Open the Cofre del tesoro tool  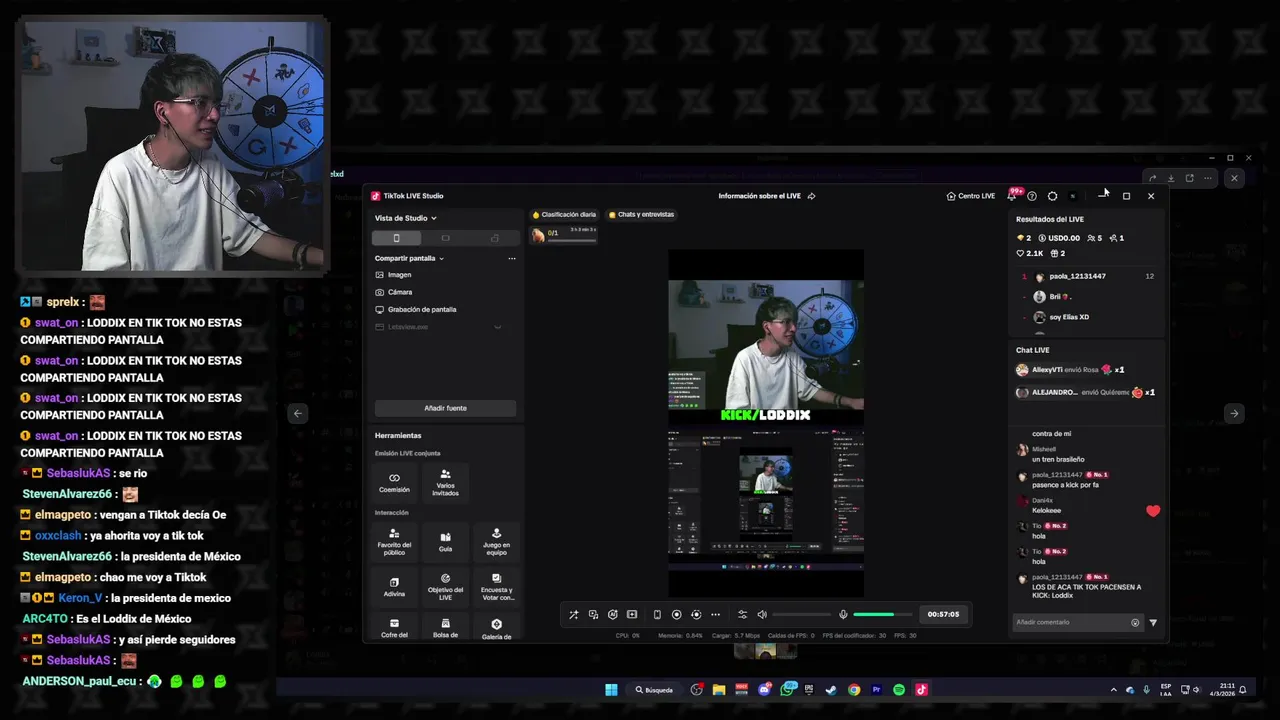pyautogui.click(x=394, y=628)
